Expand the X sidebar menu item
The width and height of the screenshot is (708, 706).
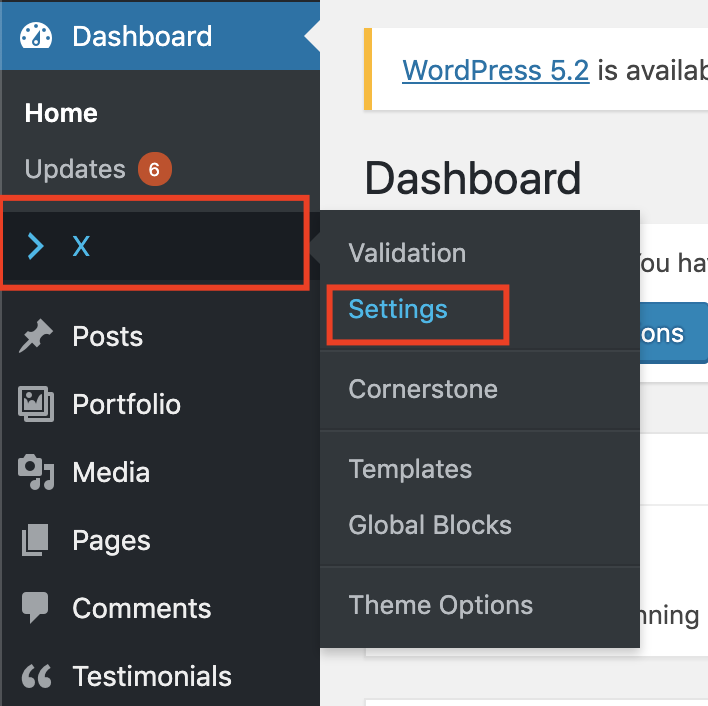point(82,246)
